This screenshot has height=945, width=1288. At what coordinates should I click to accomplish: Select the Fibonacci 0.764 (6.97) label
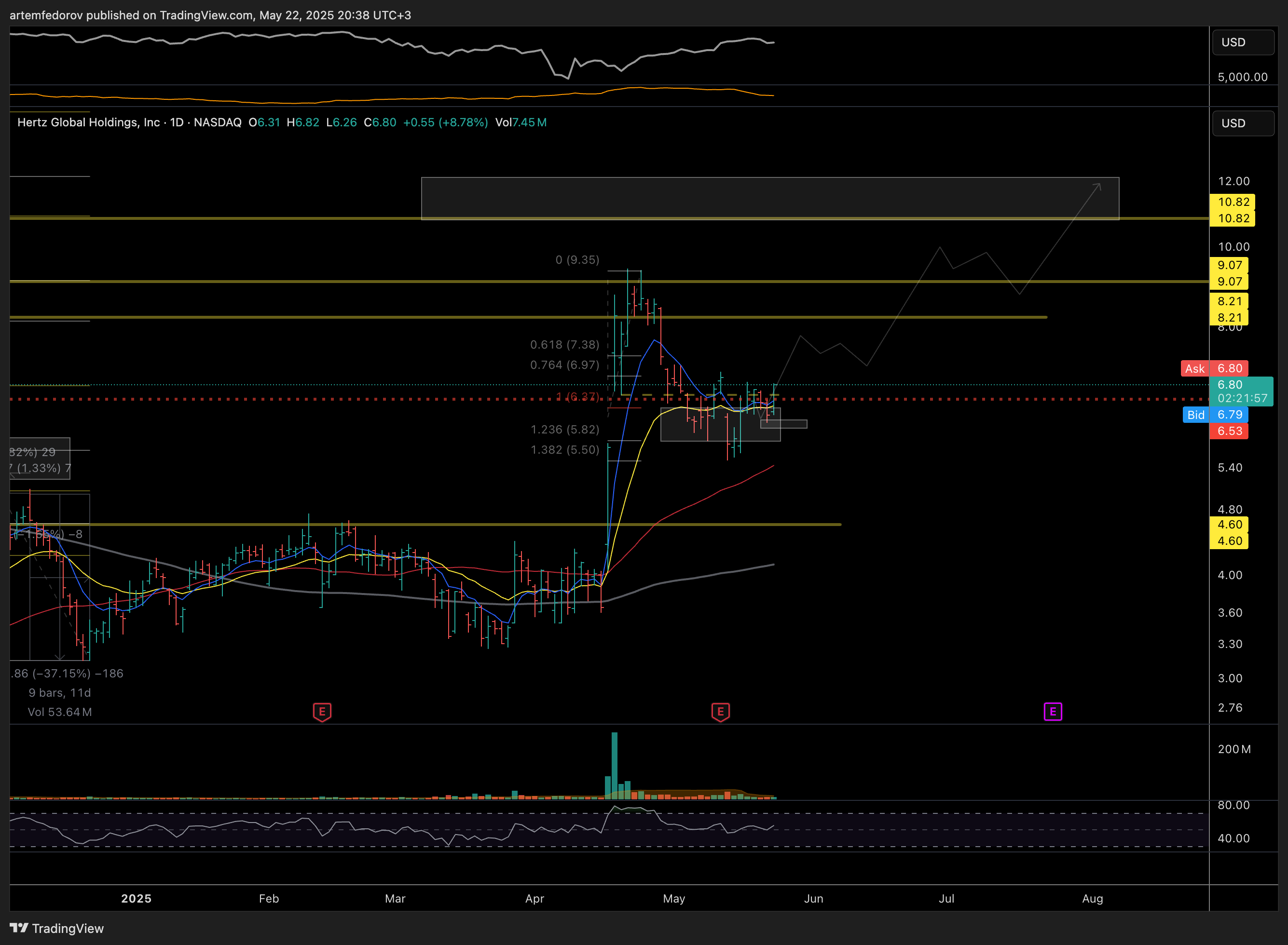tap(565, 365)
